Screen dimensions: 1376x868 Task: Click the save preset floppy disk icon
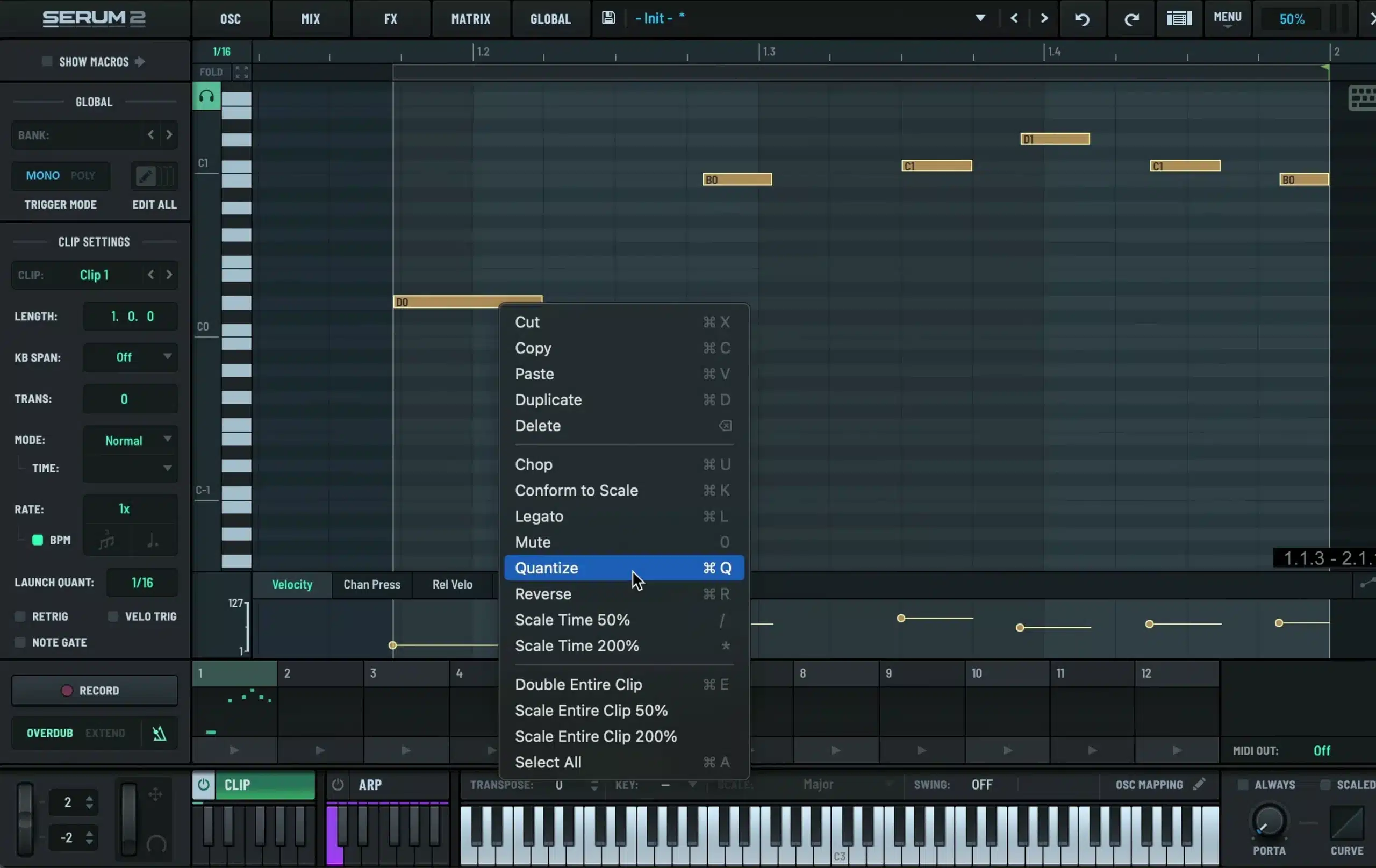[x=608, y=18]
